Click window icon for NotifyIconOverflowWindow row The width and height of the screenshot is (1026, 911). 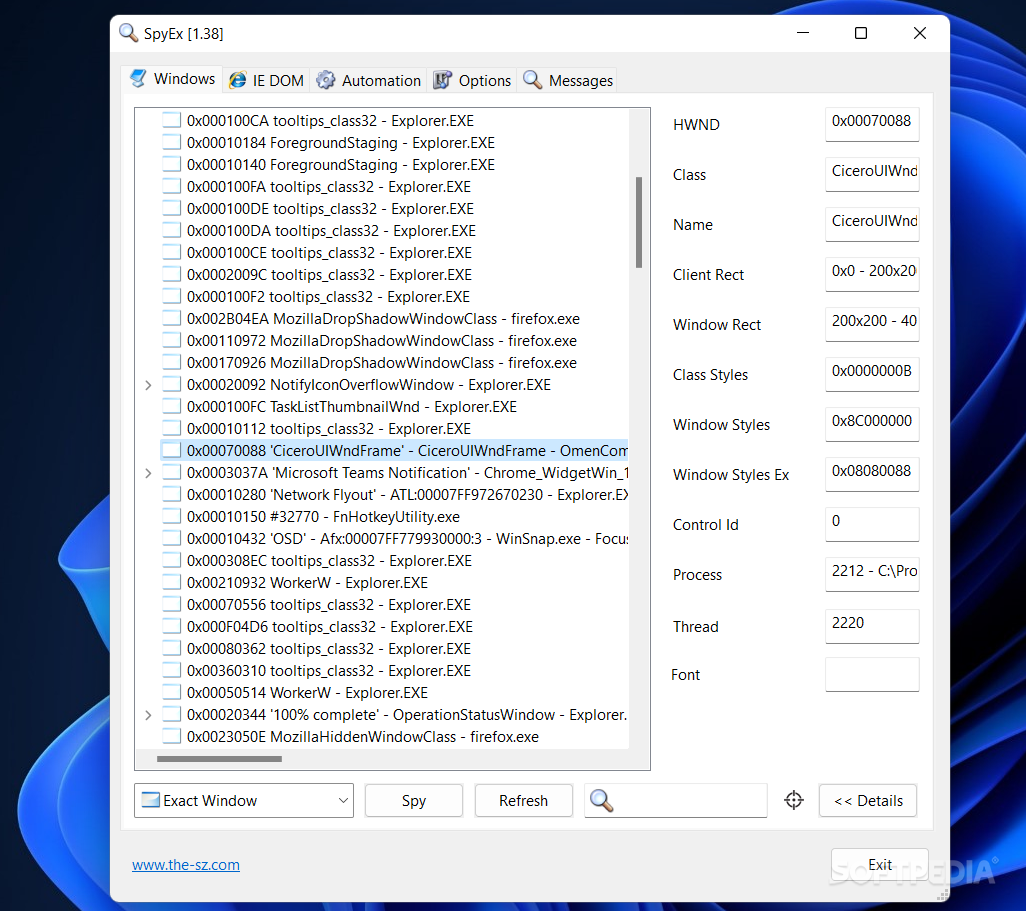(171, 384)
